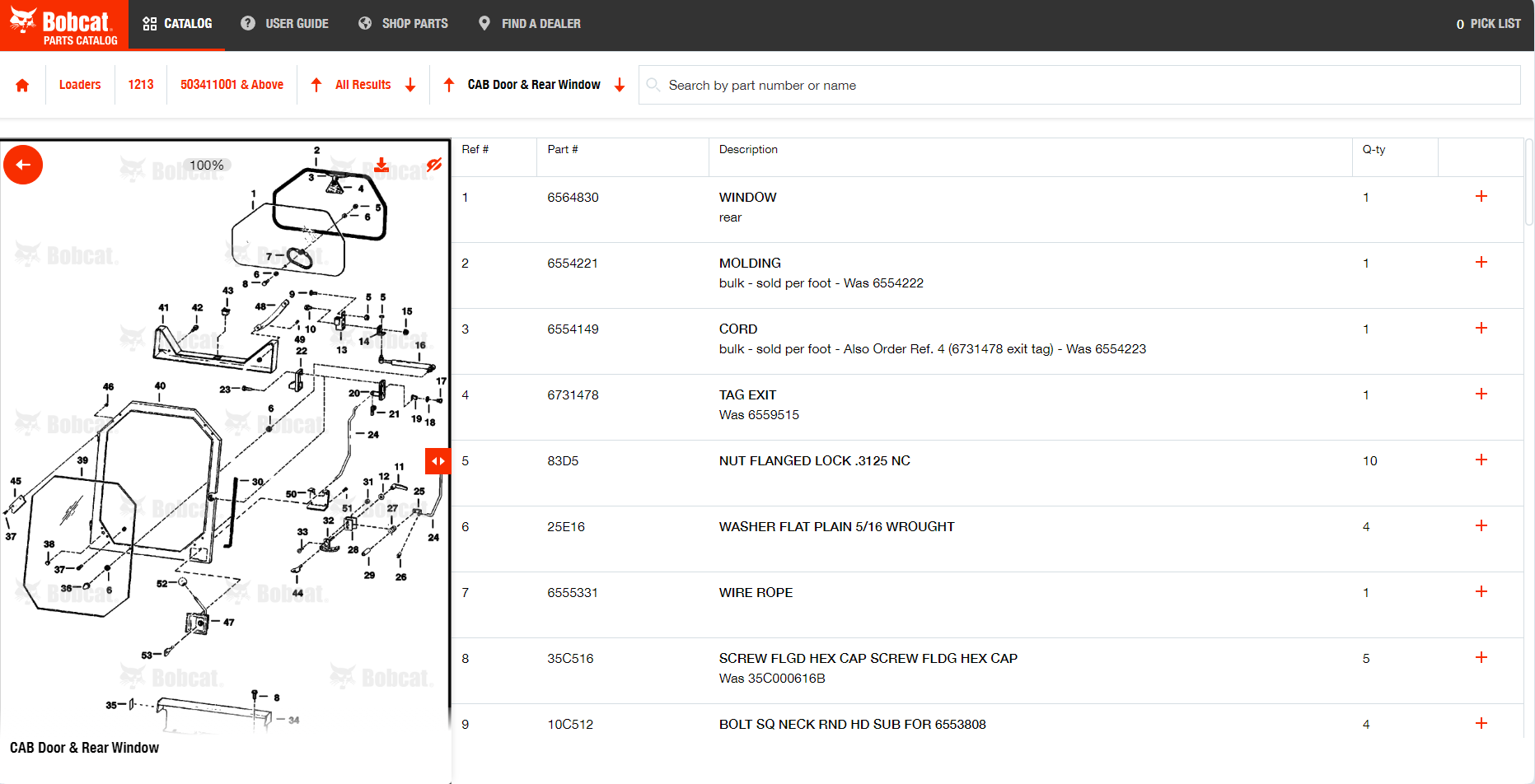Go to next result with down arrow after All Results
Screen dimensions: 1535x784
click(410, 85)
